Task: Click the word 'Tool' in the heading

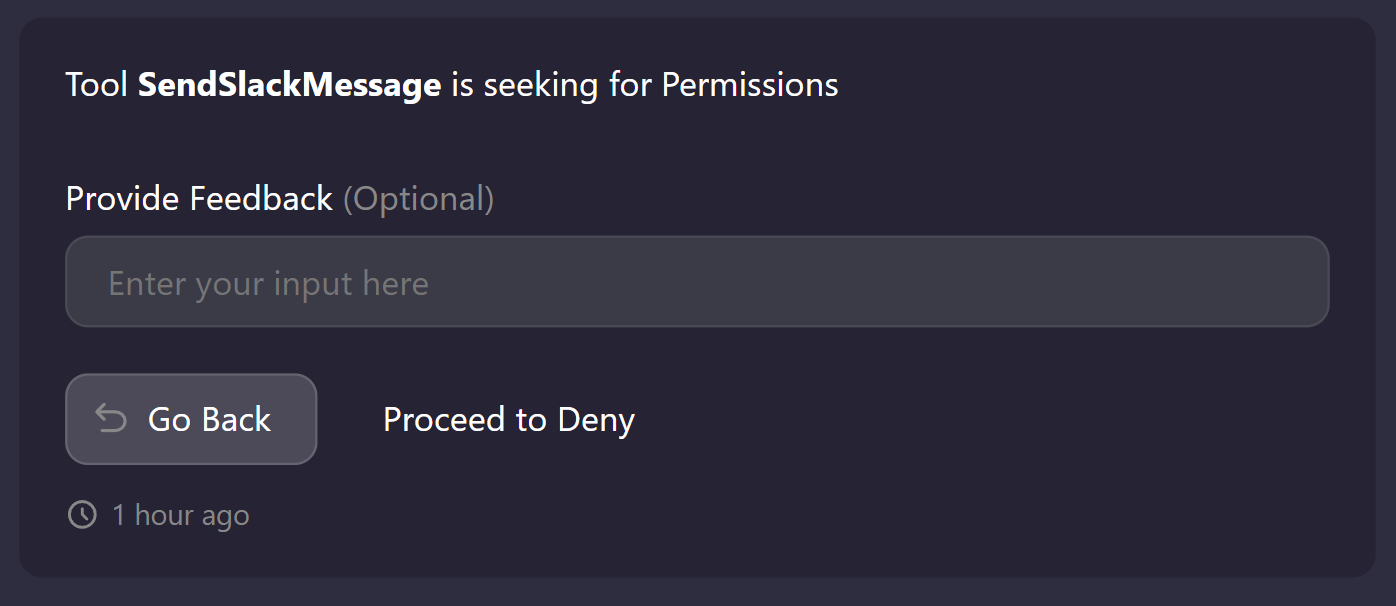Action: (x=96, y=85)
